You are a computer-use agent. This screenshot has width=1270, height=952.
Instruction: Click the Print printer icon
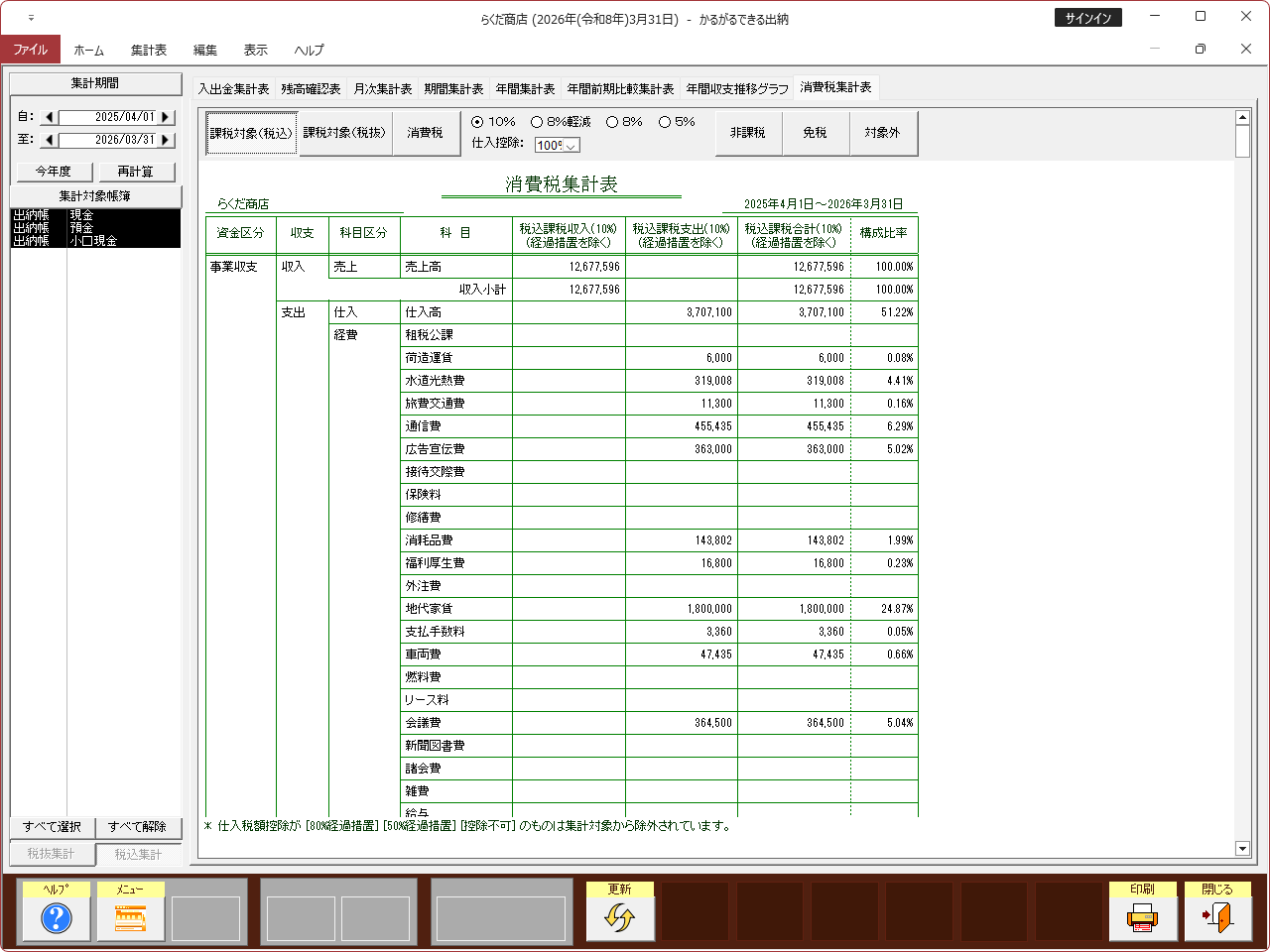(1143, 918)
